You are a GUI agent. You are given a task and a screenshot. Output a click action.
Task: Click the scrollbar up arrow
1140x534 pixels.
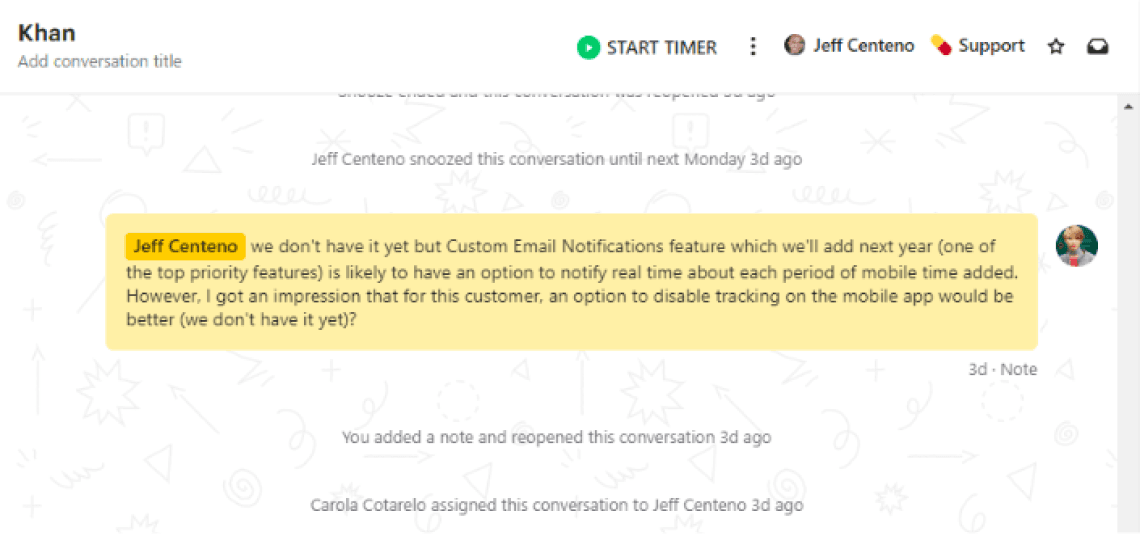tap(1129, 106)
